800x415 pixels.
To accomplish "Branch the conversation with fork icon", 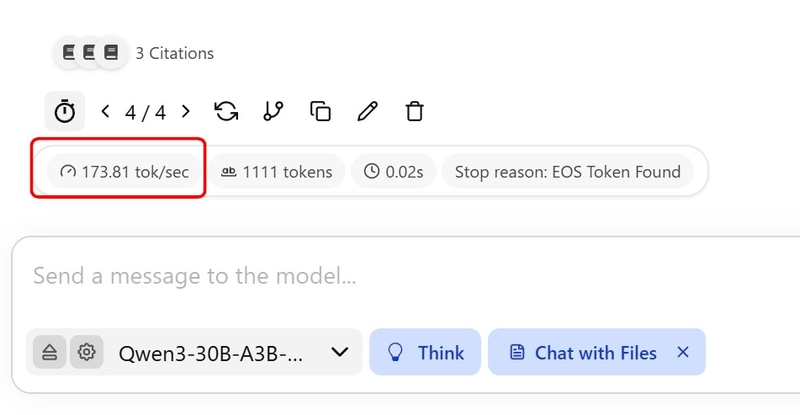I will click(x=273, y=111).
